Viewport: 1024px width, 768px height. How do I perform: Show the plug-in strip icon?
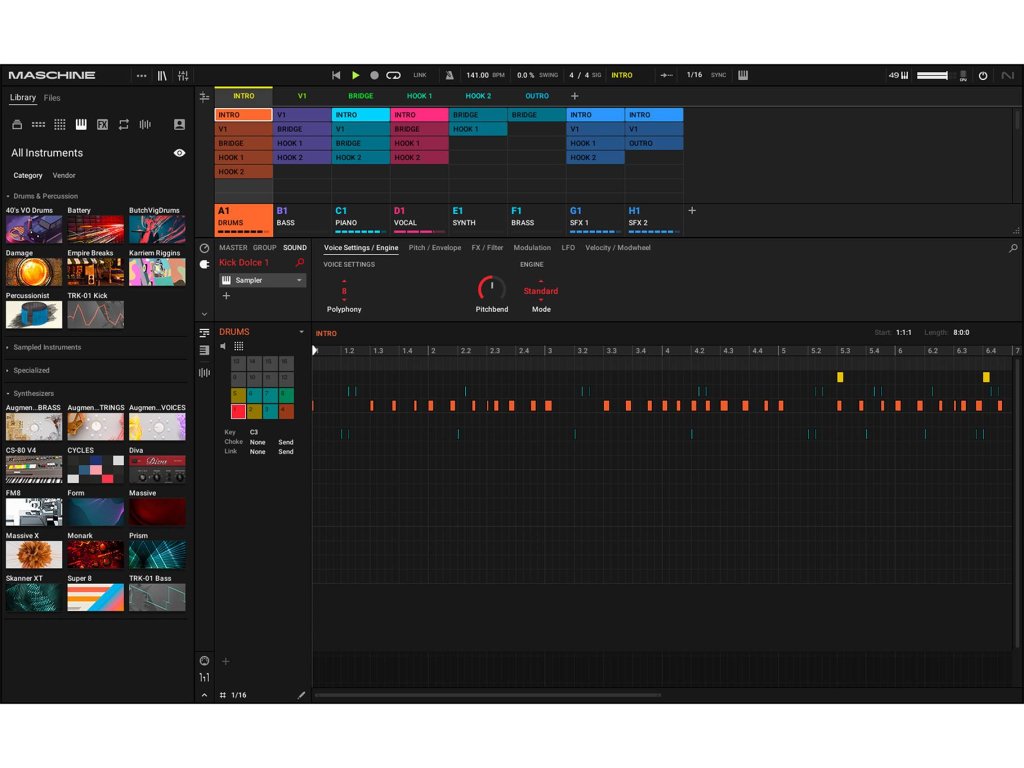[204, 264]
